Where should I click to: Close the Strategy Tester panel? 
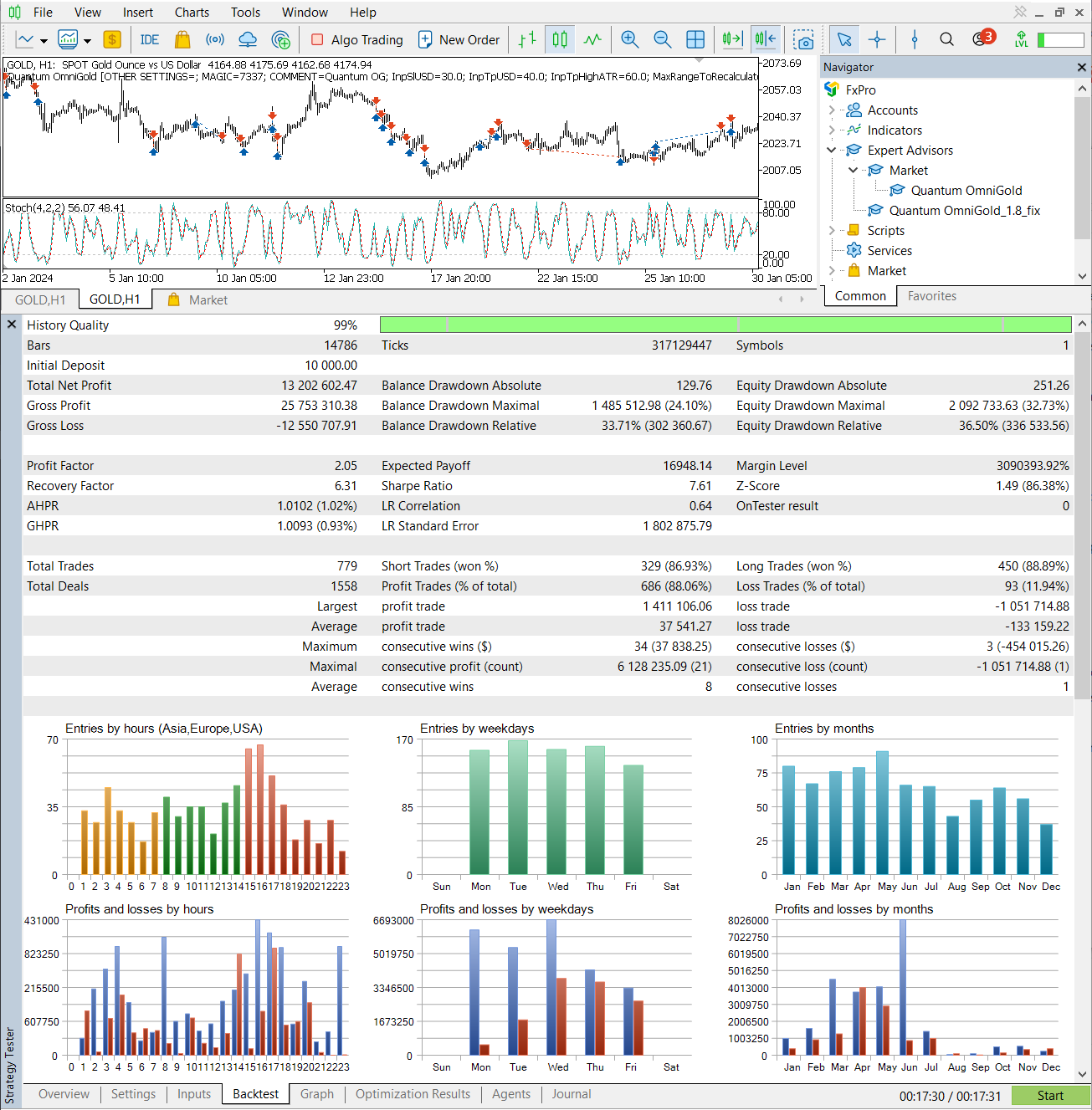pyautogui.click(x=12, y=325)
